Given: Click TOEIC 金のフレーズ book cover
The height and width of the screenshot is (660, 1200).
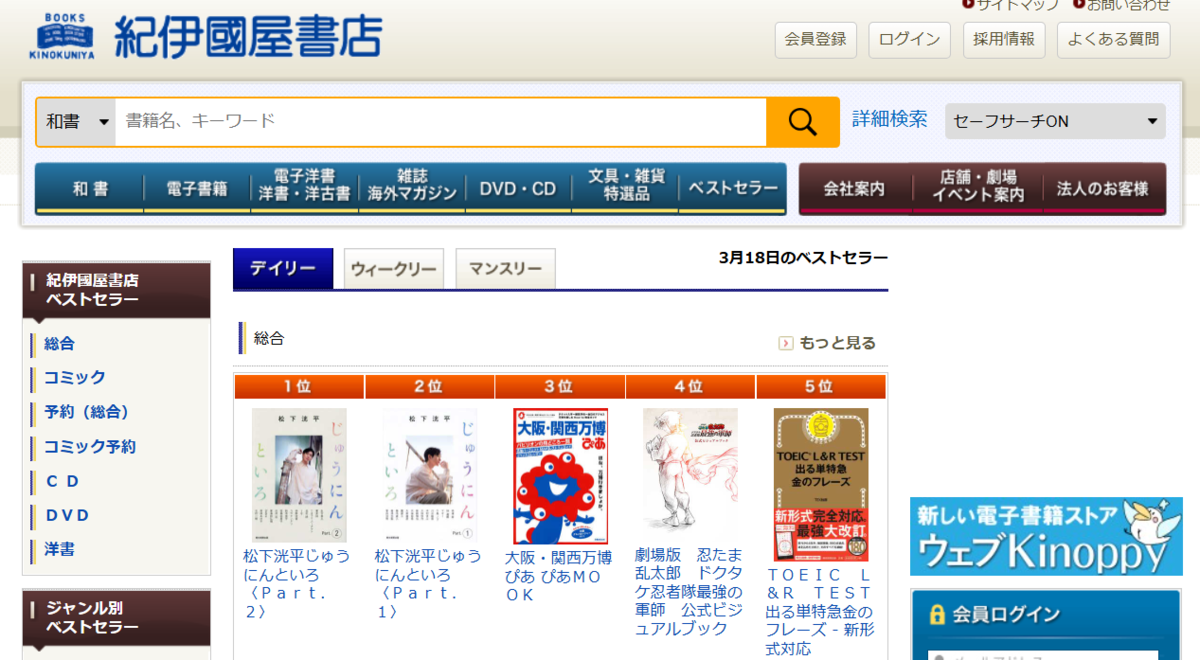Looking at the screenshot, I should 820,484.
